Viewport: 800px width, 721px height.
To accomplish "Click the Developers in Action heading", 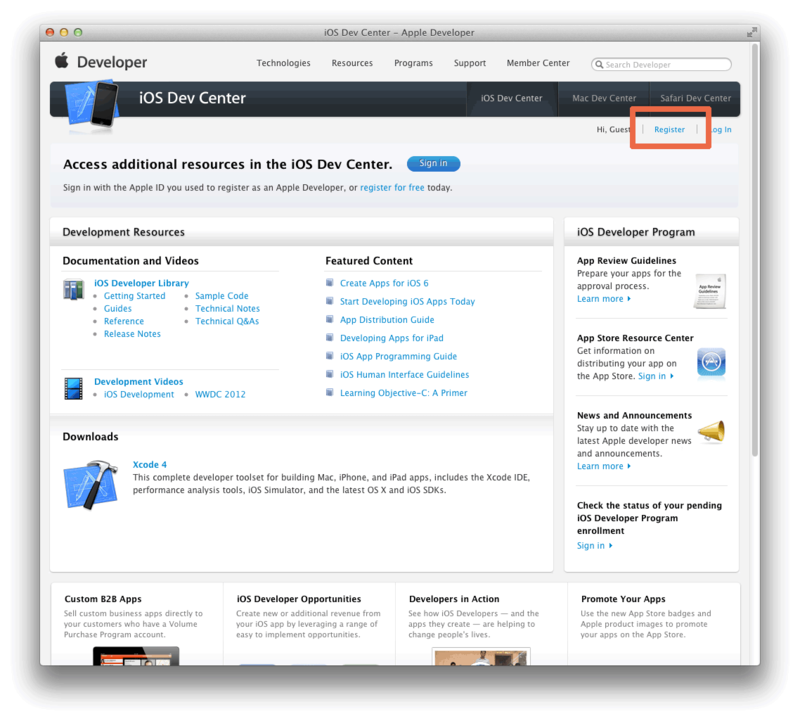I will pyautogui.click(x=454, y=599).
